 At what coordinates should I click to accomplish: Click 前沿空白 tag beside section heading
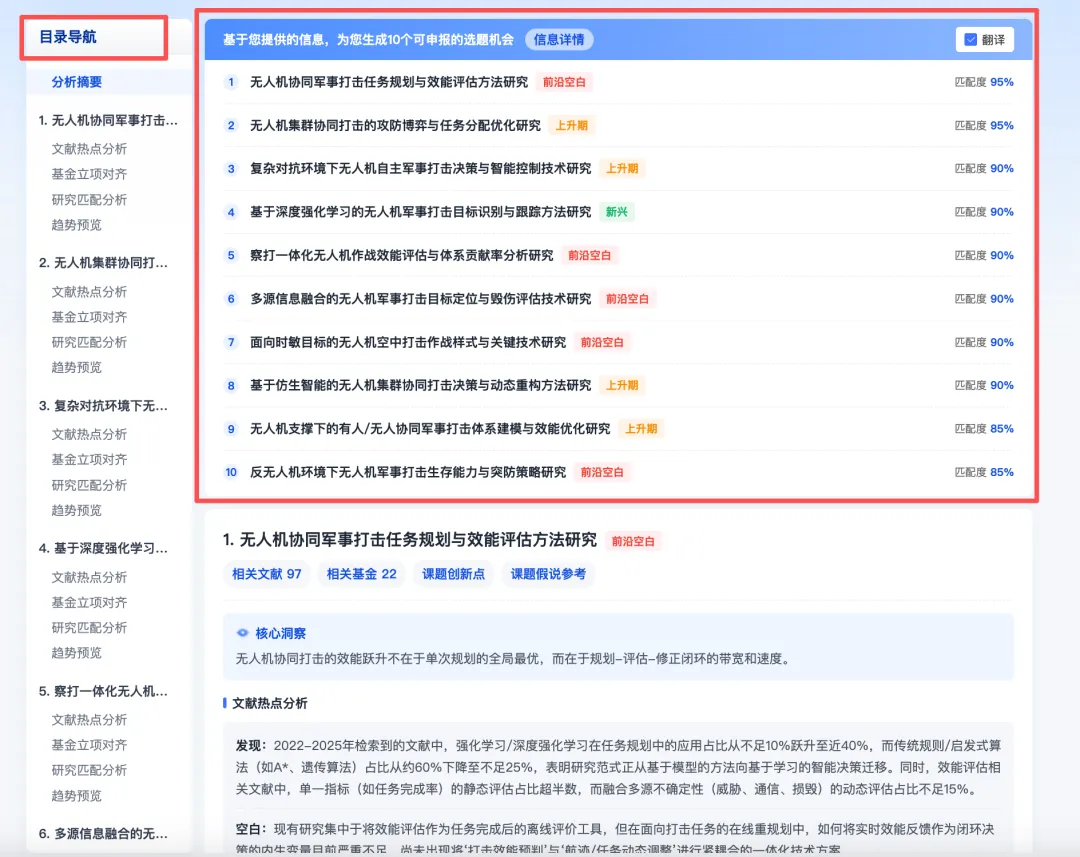point(633,541)
